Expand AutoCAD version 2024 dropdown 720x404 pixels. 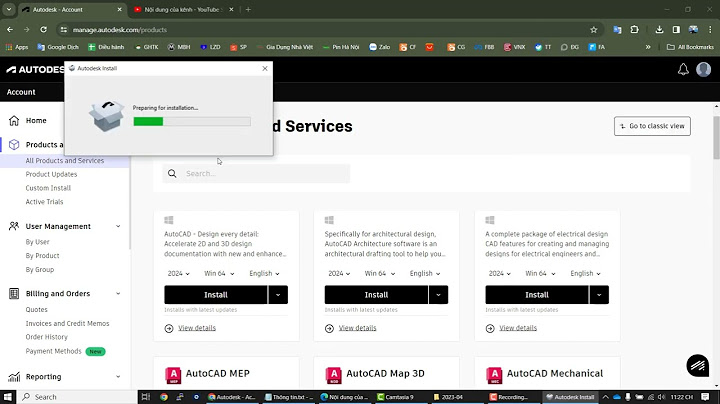click(178, 273)
